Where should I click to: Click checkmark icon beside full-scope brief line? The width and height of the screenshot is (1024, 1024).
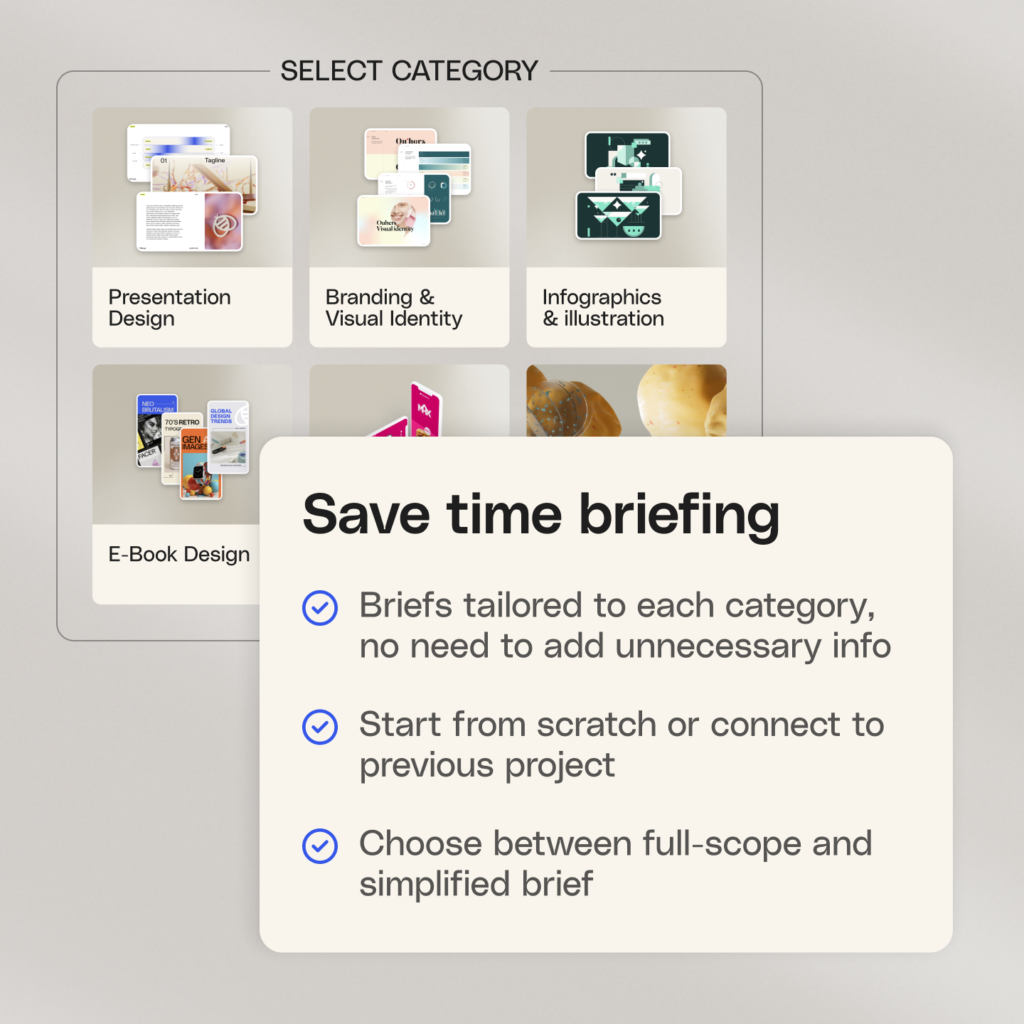click(320, 846)
